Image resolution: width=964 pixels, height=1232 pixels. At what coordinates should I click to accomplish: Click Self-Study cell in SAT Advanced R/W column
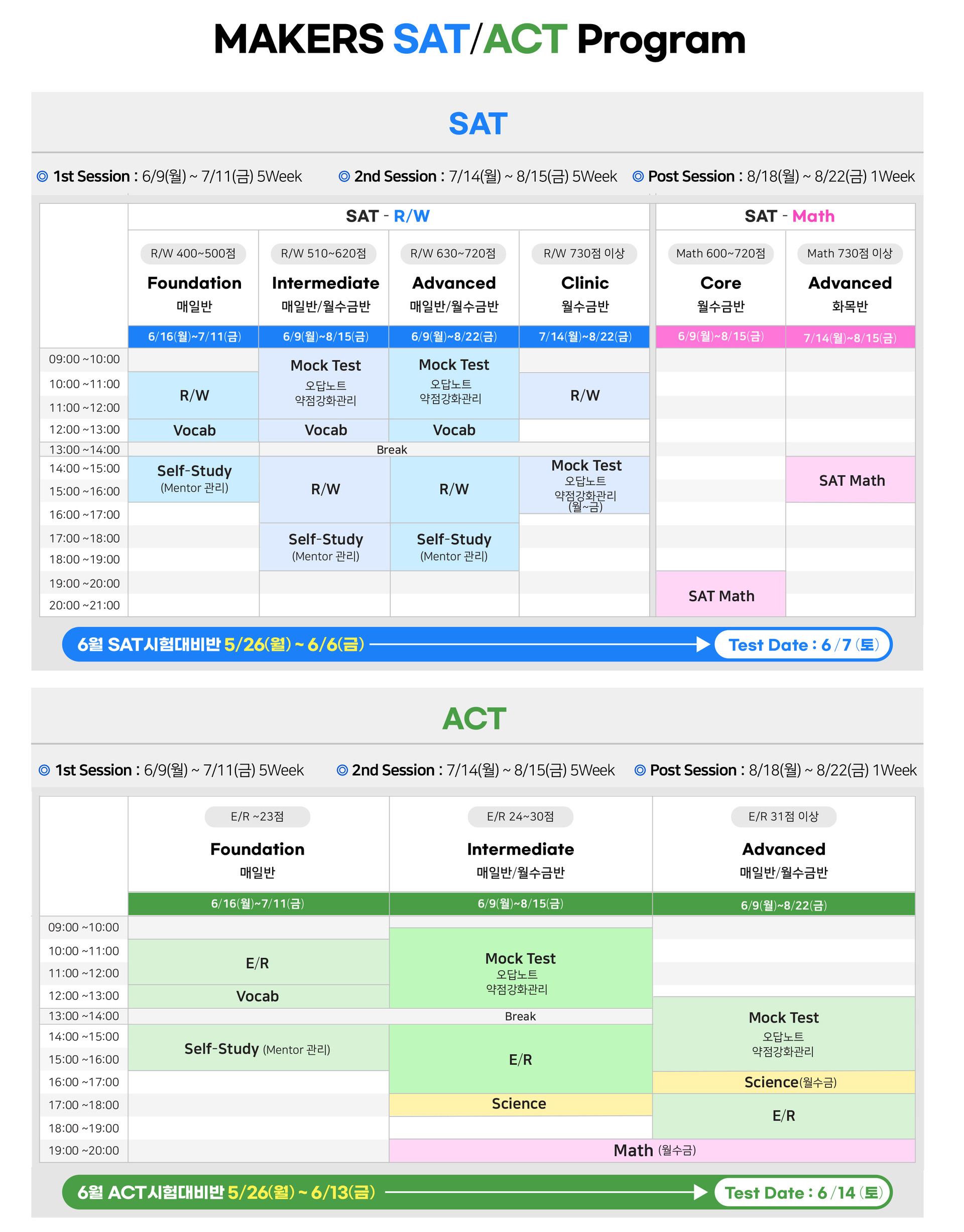(x=454, y=547)
